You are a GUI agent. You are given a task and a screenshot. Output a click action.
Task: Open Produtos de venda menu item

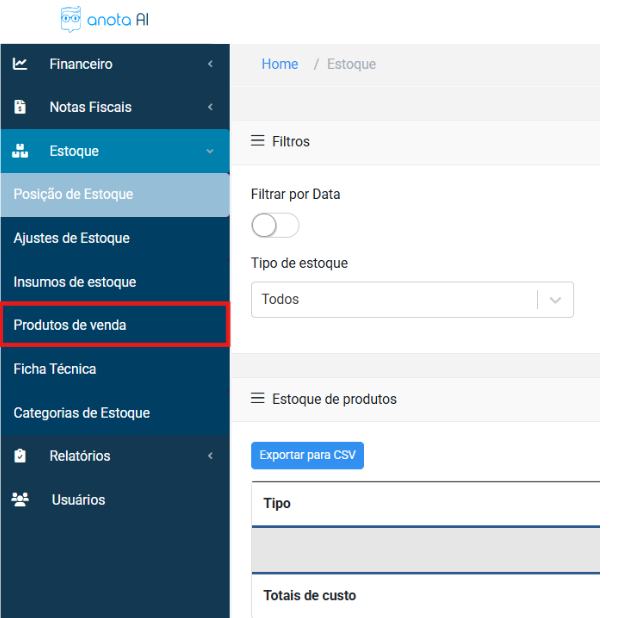[115, 325]
